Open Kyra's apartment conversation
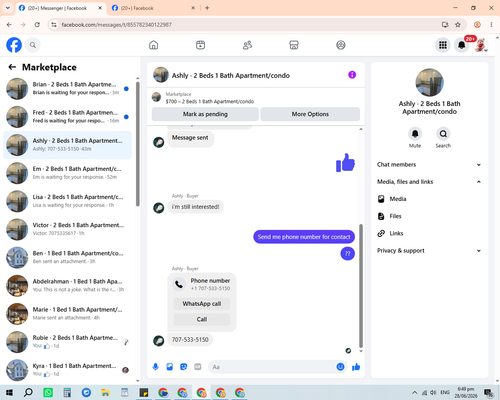Viewport: 500px width, 400px height. (x=68, y=370)
